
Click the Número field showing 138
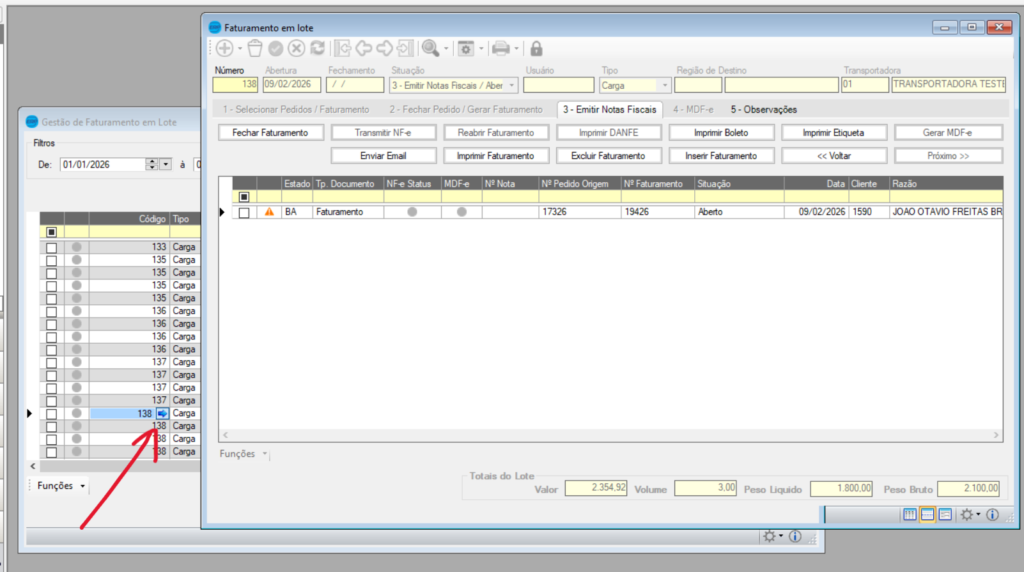pos(235,86)
